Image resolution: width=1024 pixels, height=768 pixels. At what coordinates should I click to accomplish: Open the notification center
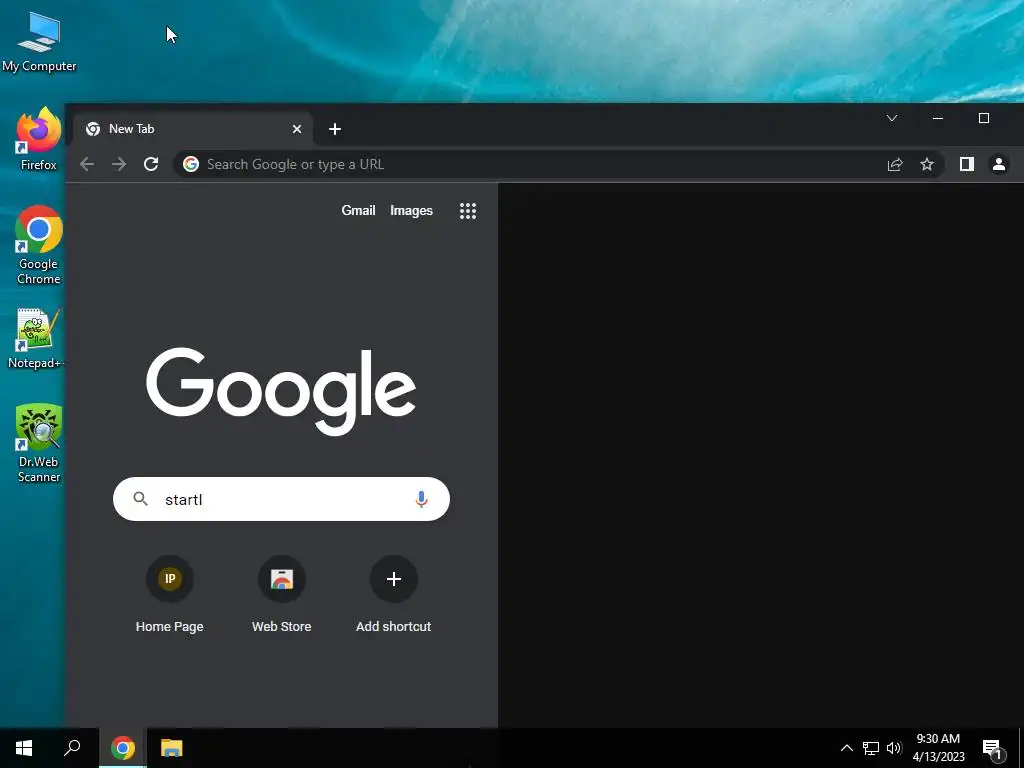point(993,748)
